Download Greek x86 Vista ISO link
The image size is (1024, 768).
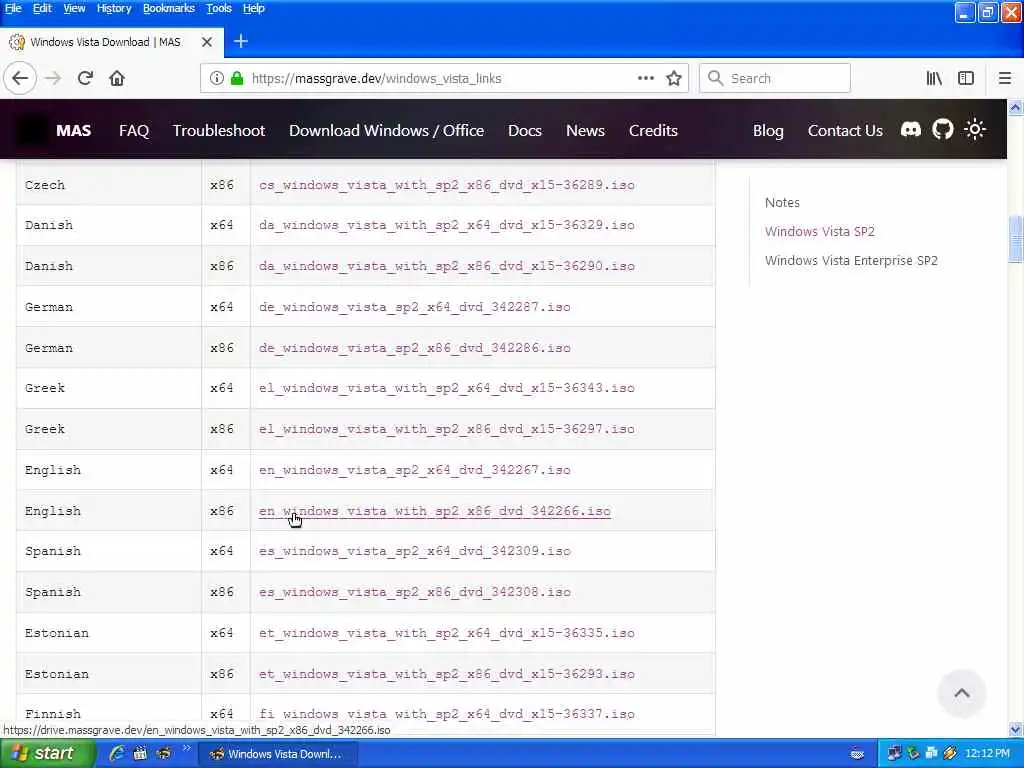[447, 429]
